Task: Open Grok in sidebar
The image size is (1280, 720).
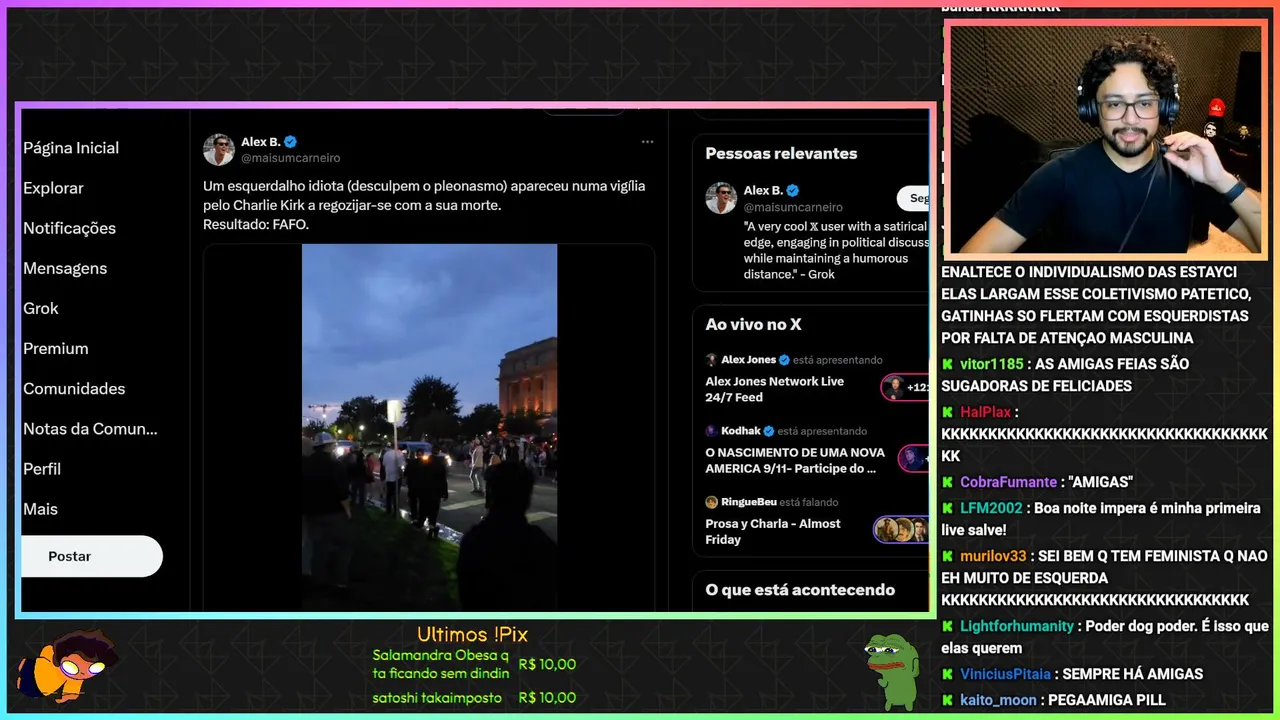Action: [41, 308]
